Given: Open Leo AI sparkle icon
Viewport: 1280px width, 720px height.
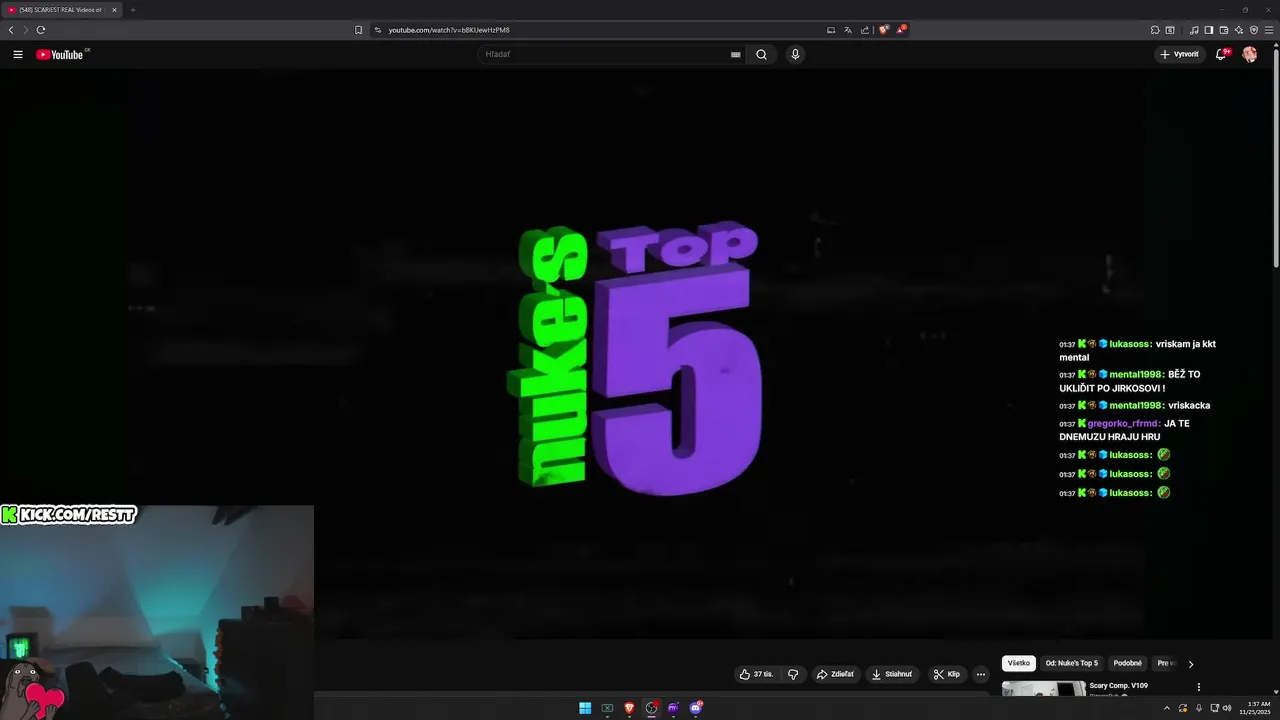Looking at the screenshot, I should click(x=1239, y=30).
